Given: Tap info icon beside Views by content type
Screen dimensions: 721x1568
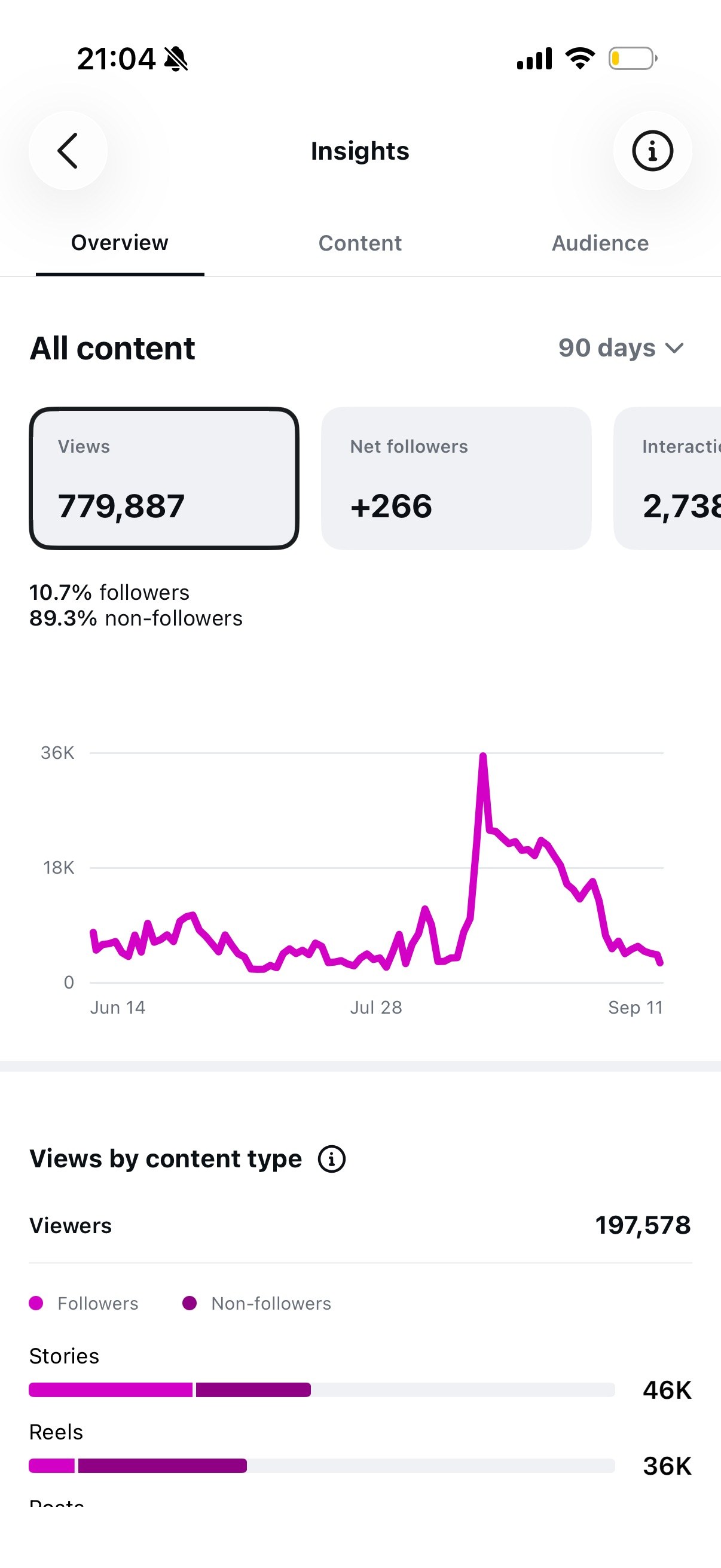Looking at the screenshot, I should pyautogui.click(x=332, y=1159).
